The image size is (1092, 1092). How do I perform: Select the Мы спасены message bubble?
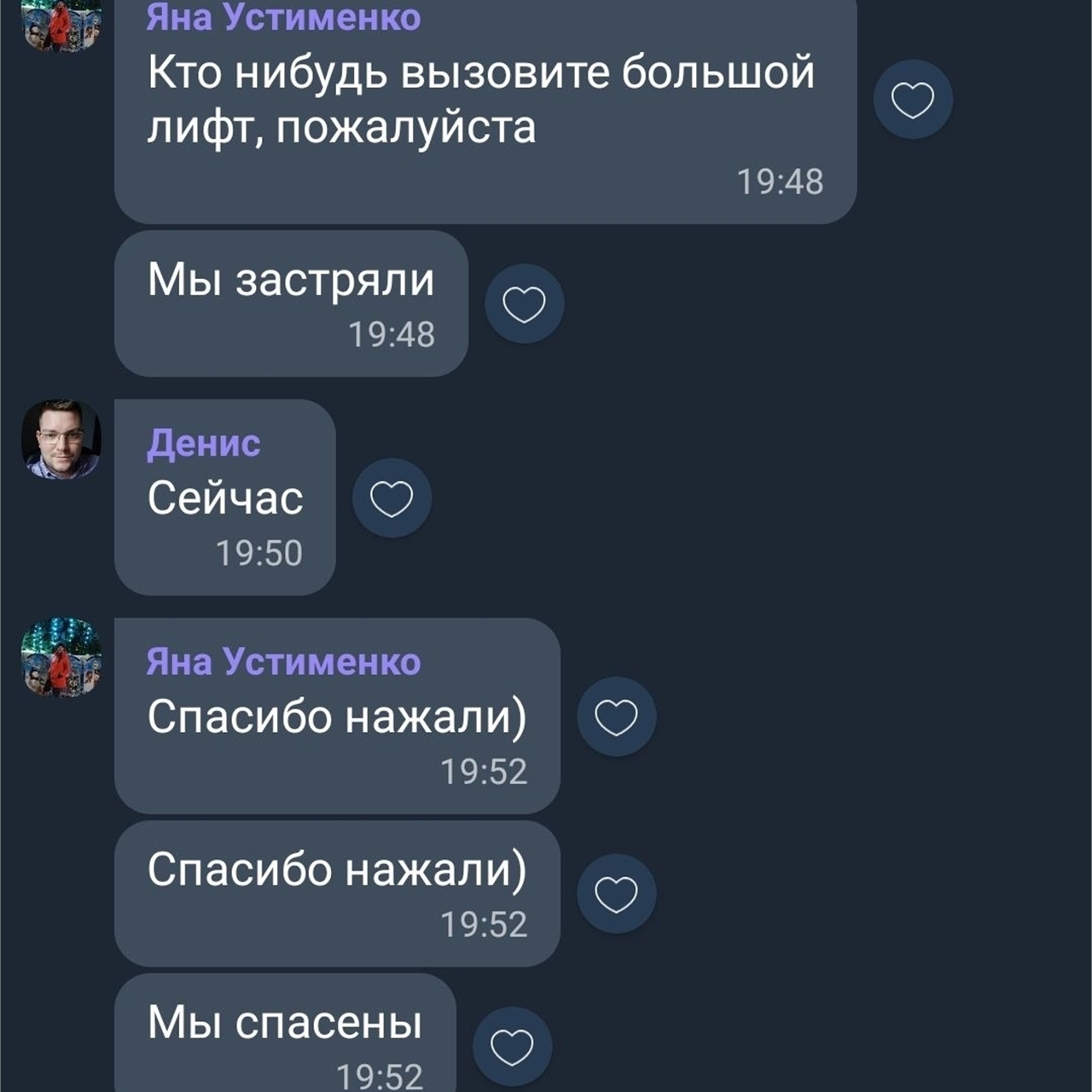click(285, 1033)
